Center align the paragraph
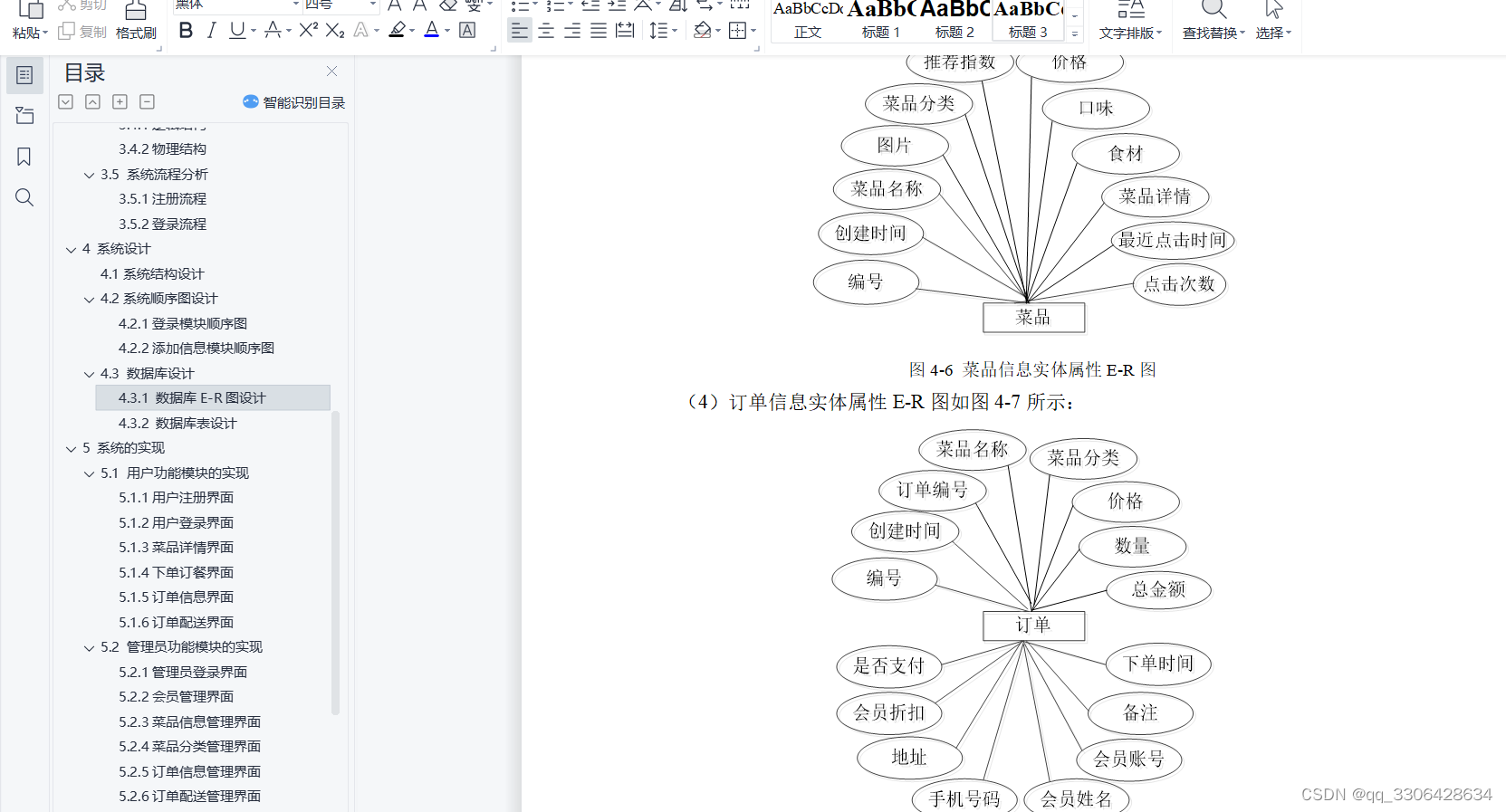This screenshot has height=812, width=1506. pos(546,31)
